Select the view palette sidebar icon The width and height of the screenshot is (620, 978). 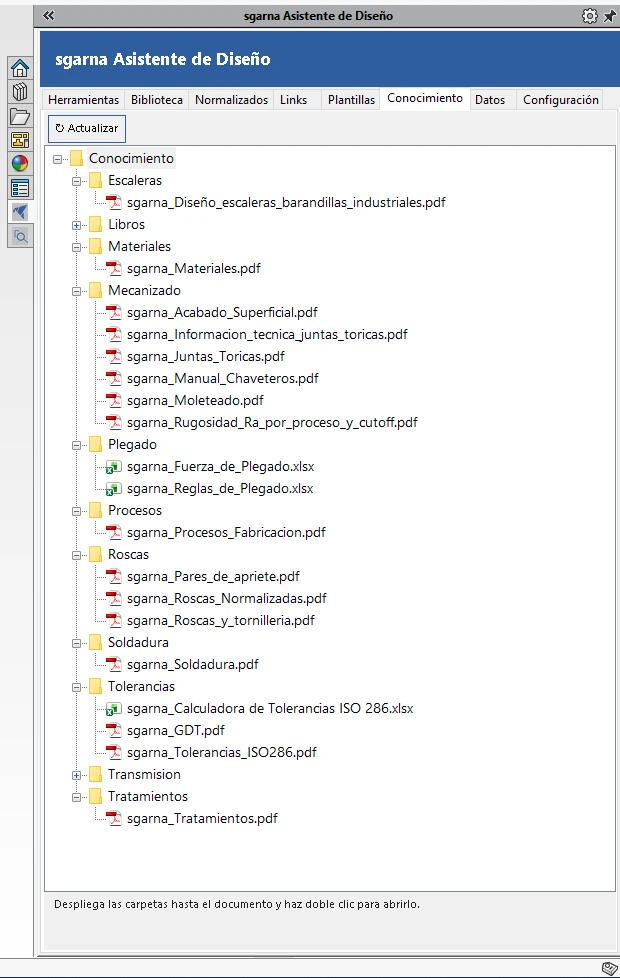20,140
